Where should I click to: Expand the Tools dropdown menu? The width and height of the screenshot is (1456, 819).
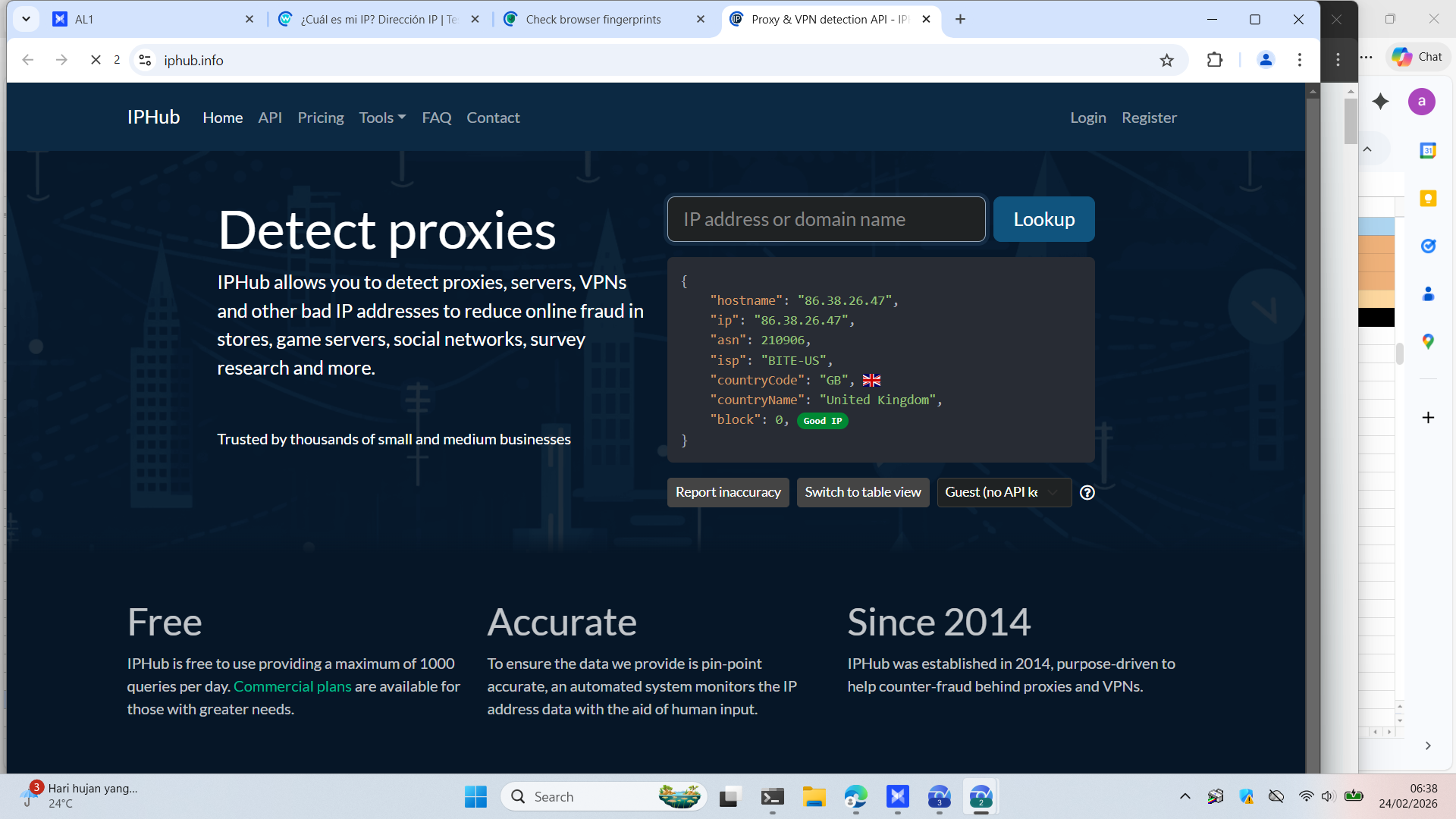(x=382, y=118)
